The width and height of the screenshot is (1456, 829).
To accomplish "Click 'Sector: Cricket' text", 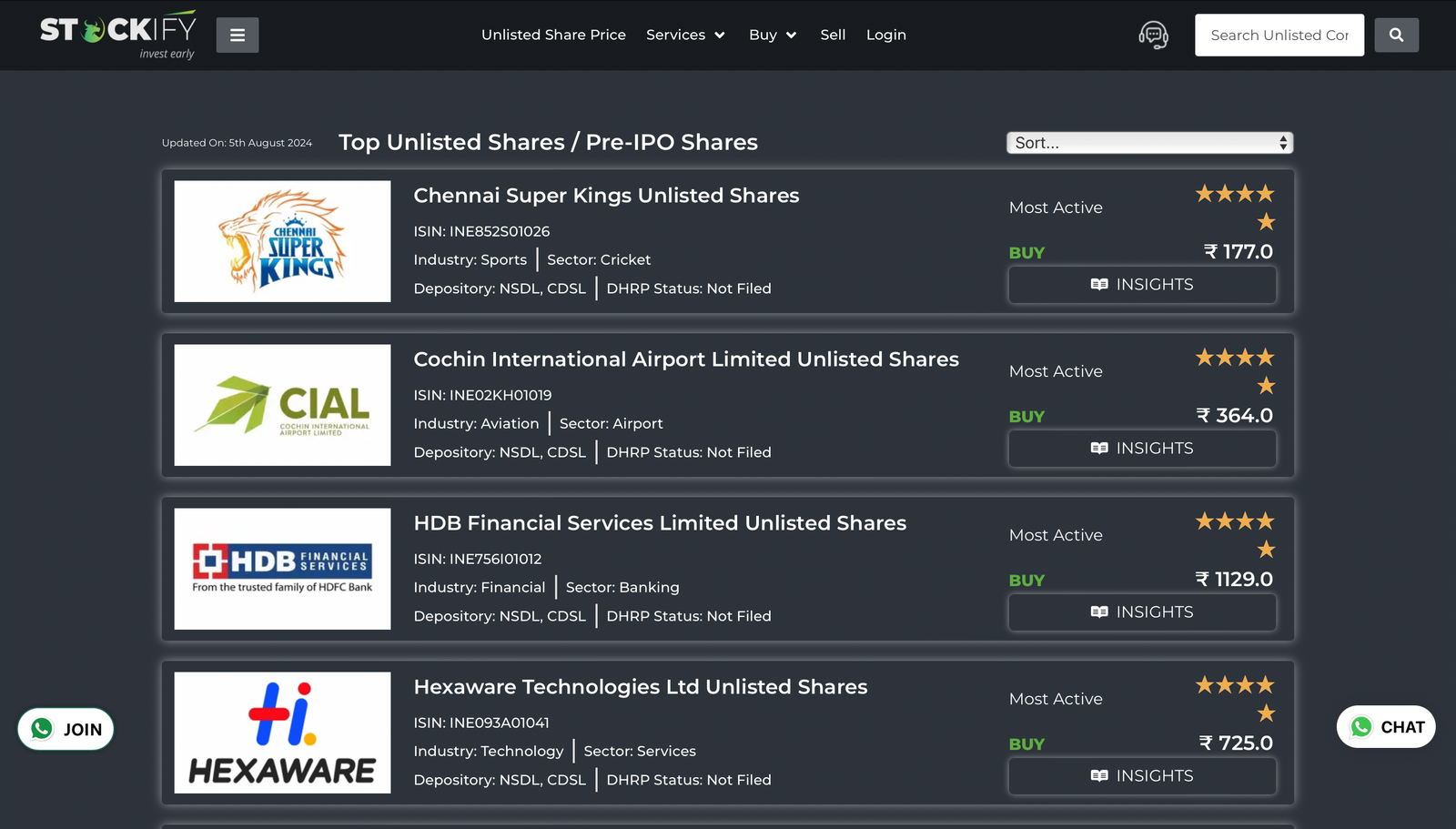I will pyautogui.click(x=599, y=260).
